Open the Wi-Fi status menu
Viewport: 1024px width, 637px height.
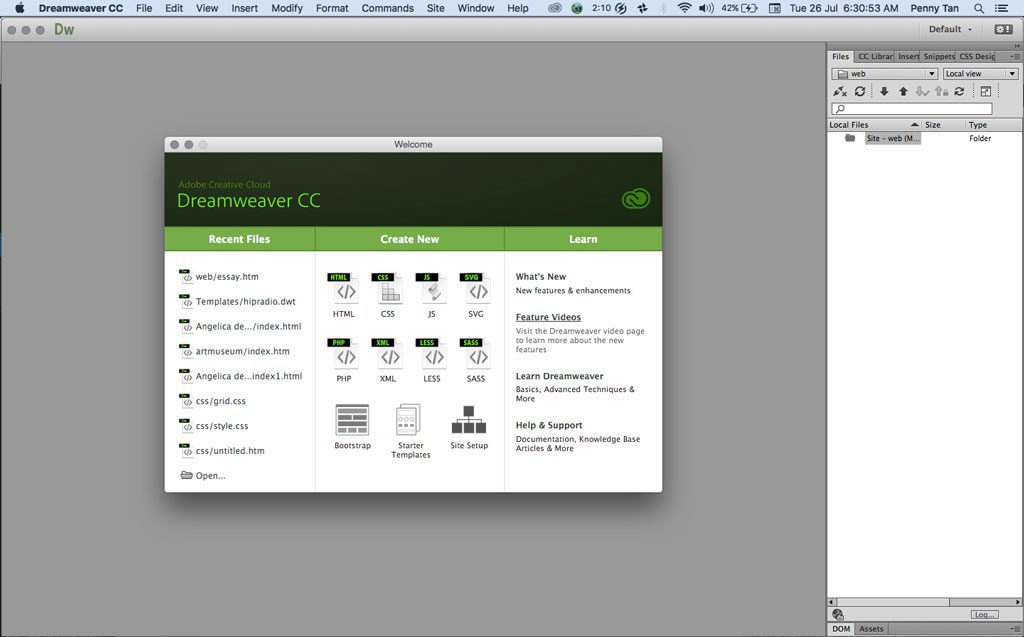[684, 8]
